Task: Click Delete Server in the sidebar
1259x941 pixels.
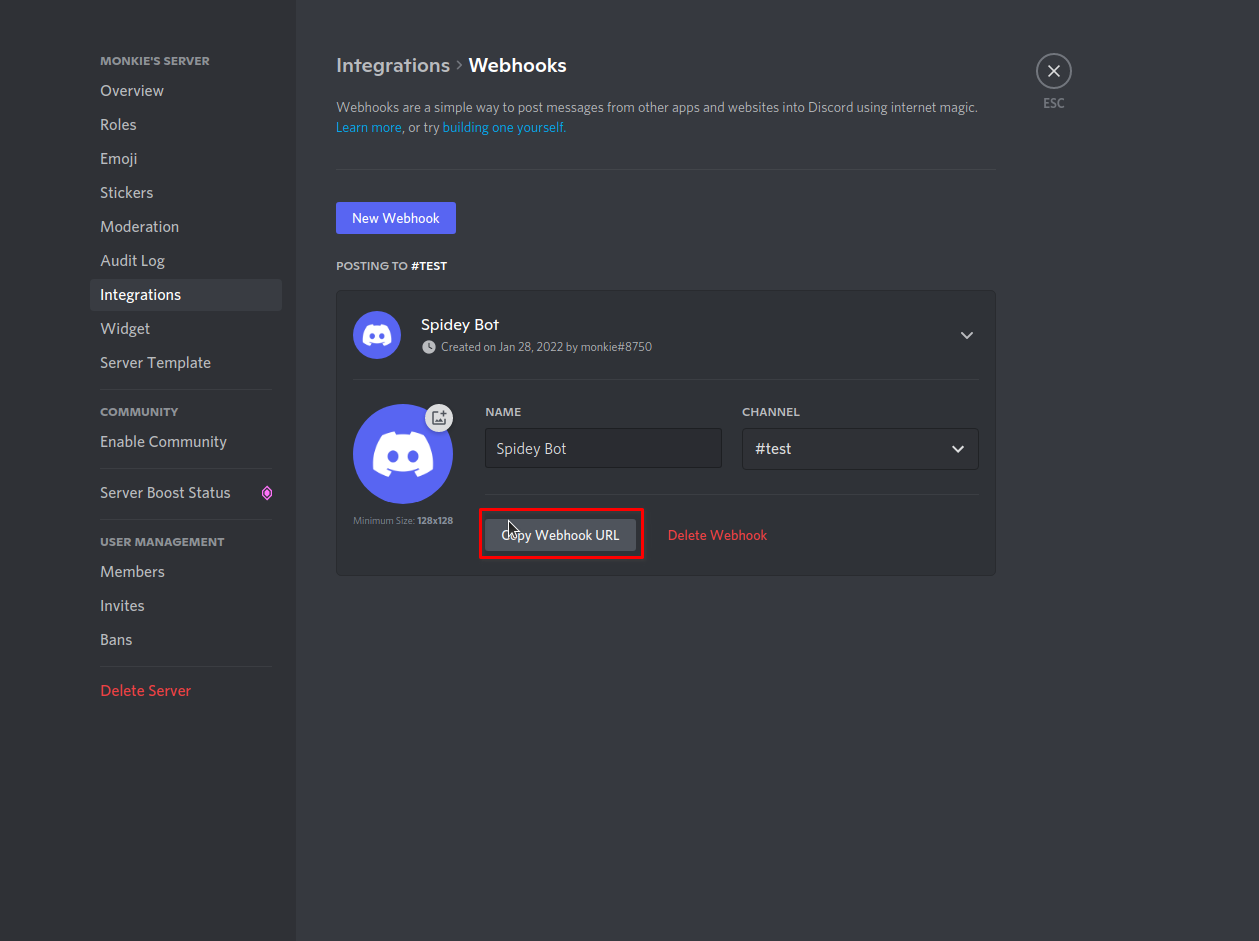Action: (x=186, y=691)
